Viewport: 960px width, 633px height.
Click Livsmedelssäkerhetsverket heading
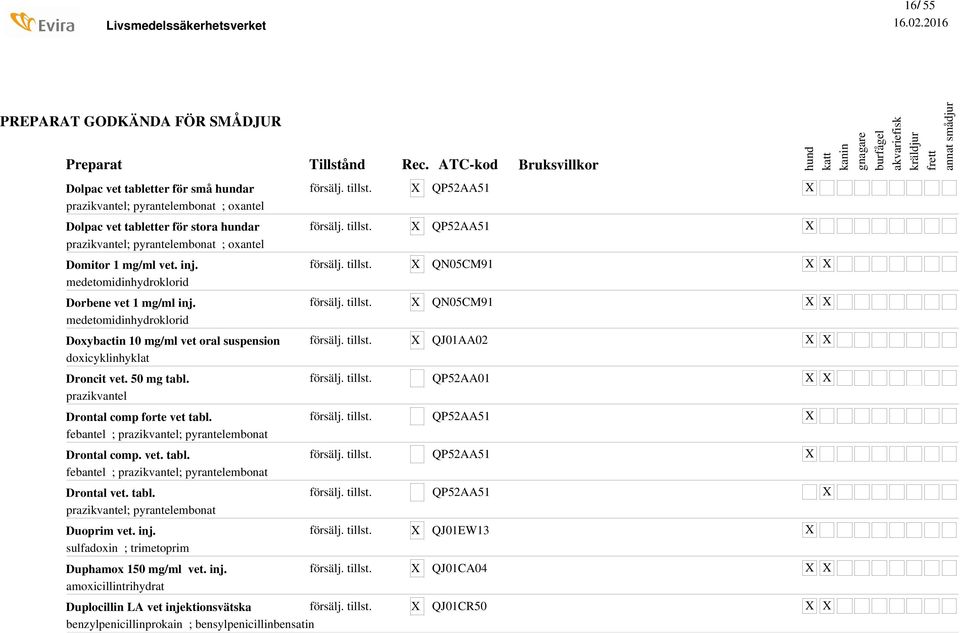click(186, 26)
